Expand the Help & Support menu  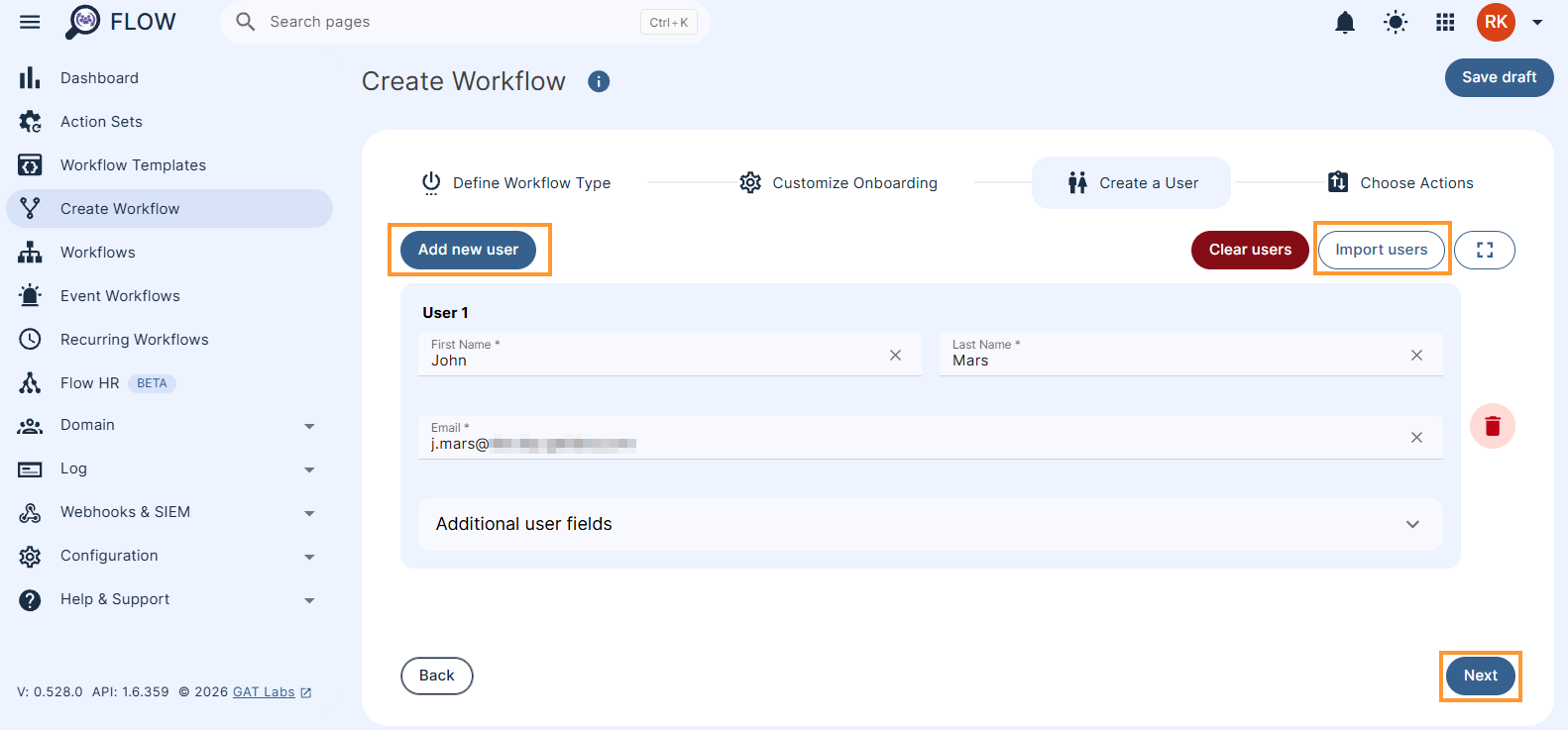(309, 600)
